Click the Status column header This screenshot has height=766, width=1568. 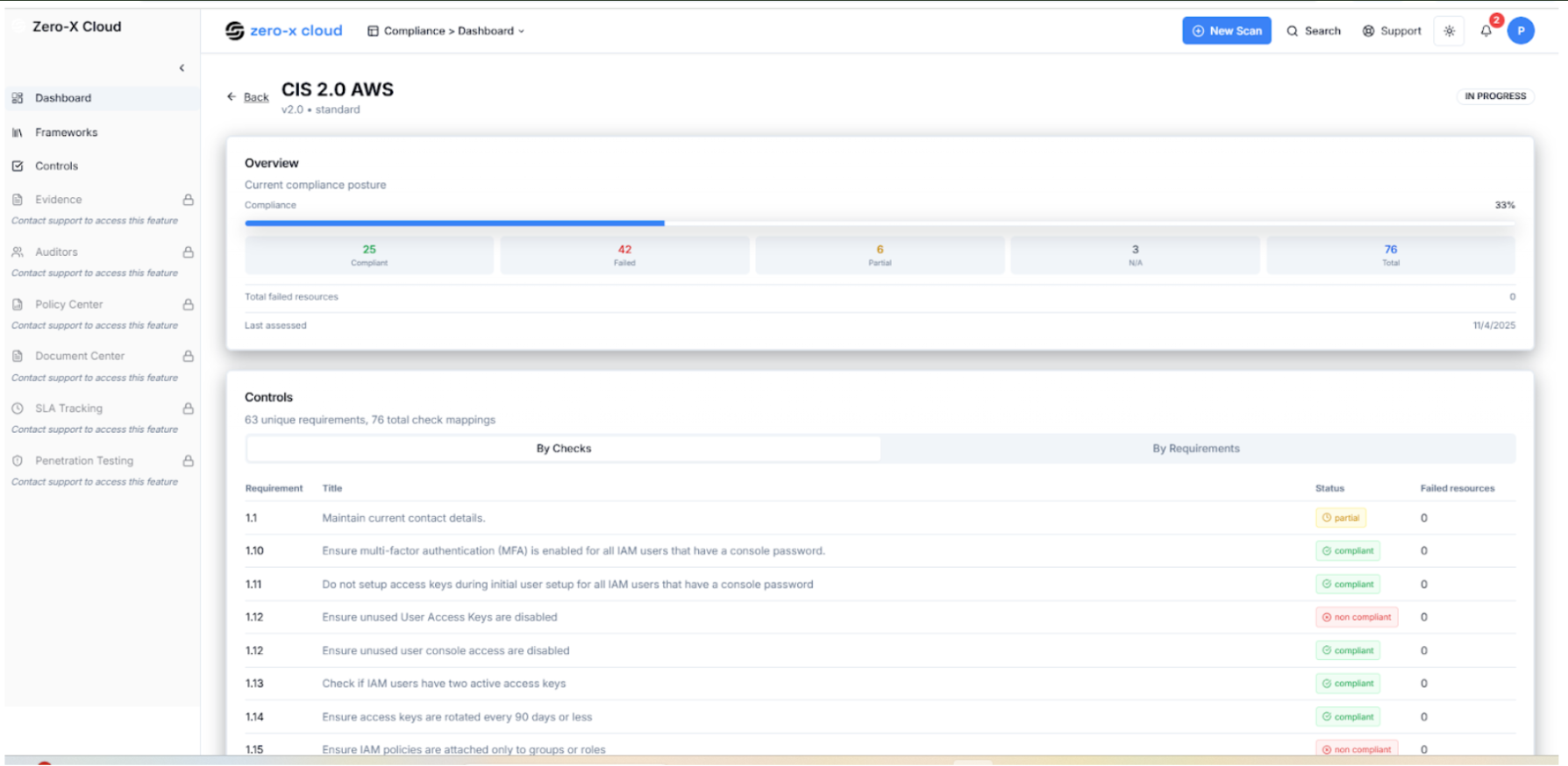[1329, 488]
